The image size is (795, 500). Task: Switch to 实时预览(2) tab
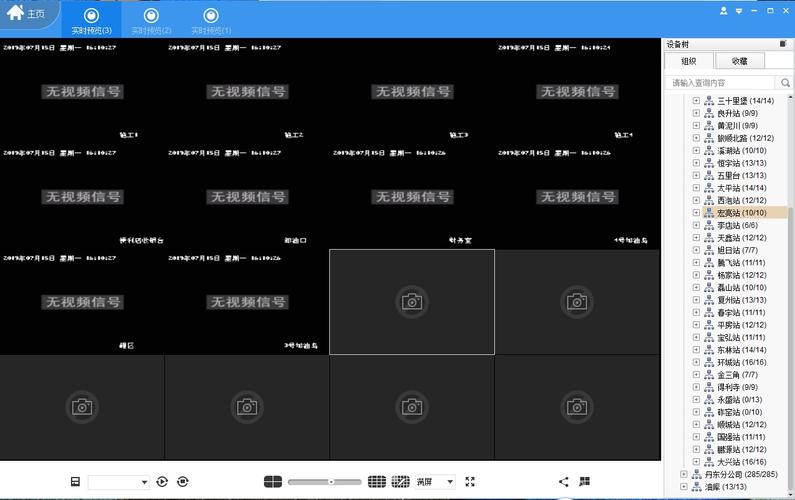(x=151, y=20)
